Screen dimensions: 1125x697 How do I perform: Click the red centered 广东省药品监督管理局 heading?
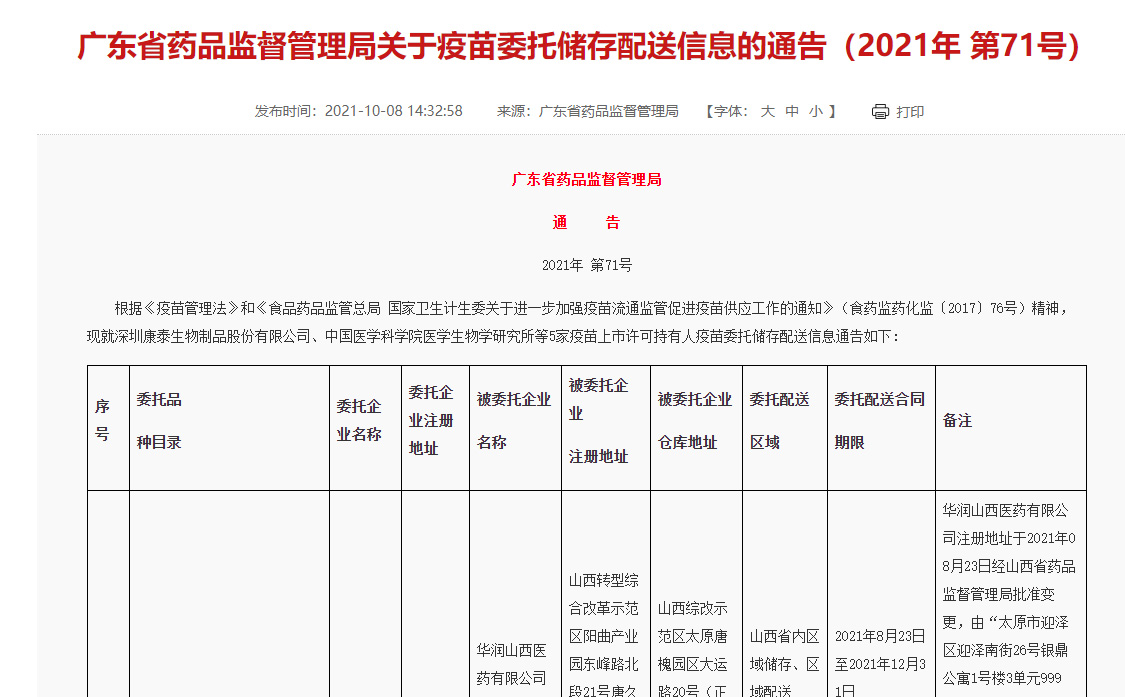pos(586,180)
